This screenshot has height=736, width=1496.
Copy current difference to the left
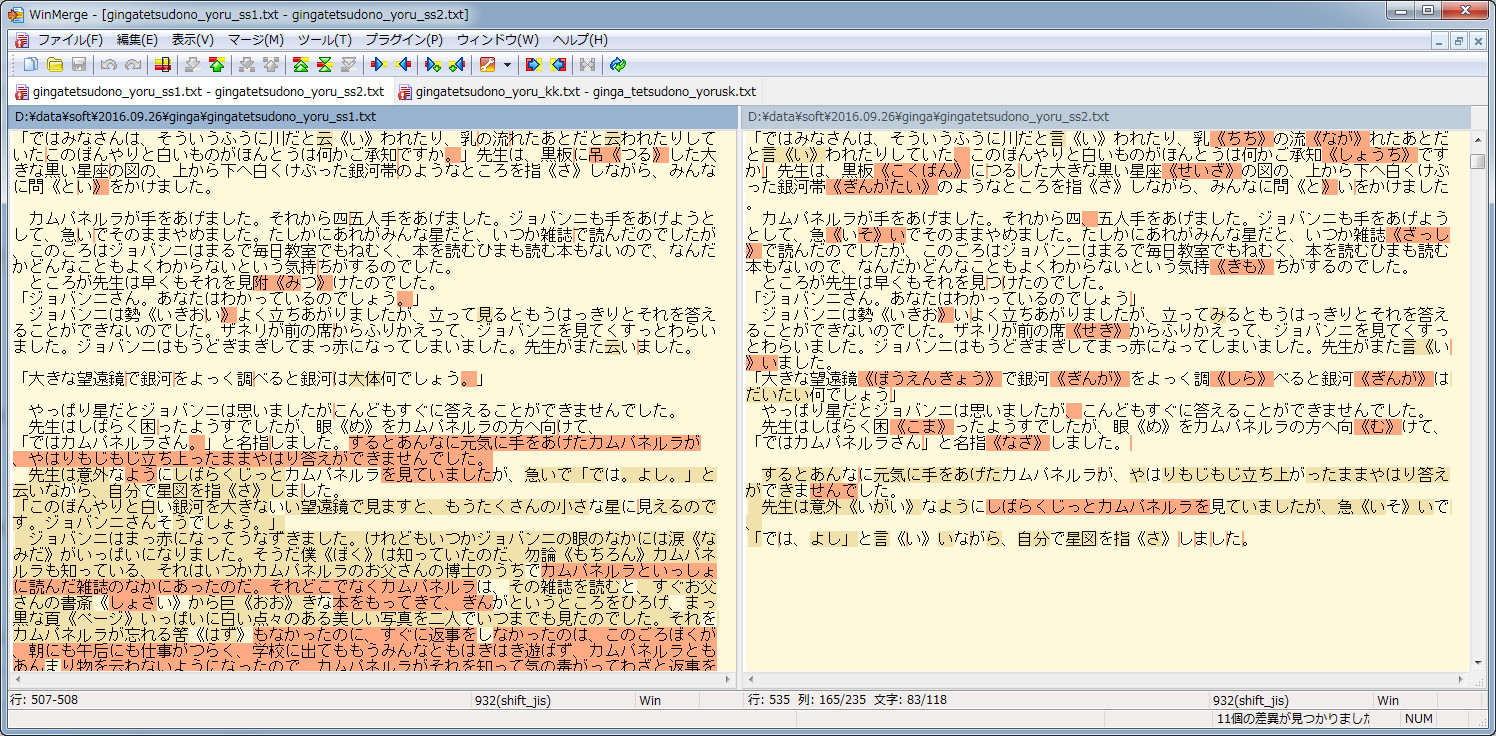[x=404, y=64]
